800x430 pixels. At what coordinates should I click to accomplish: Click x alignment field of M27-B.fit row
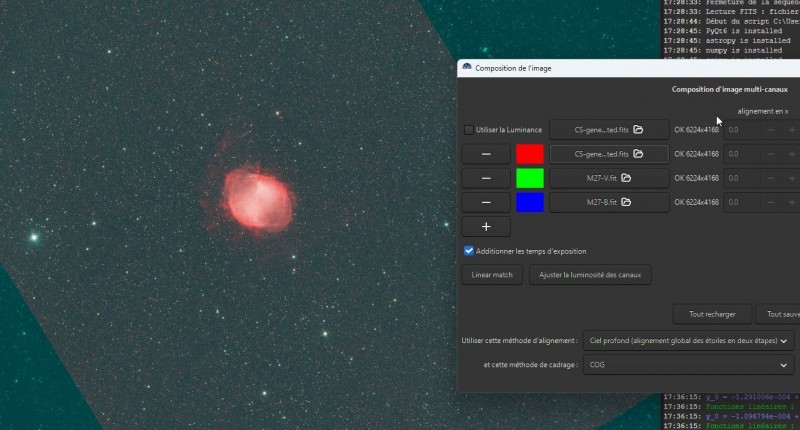pyautogui.click(x=743, y=203)
